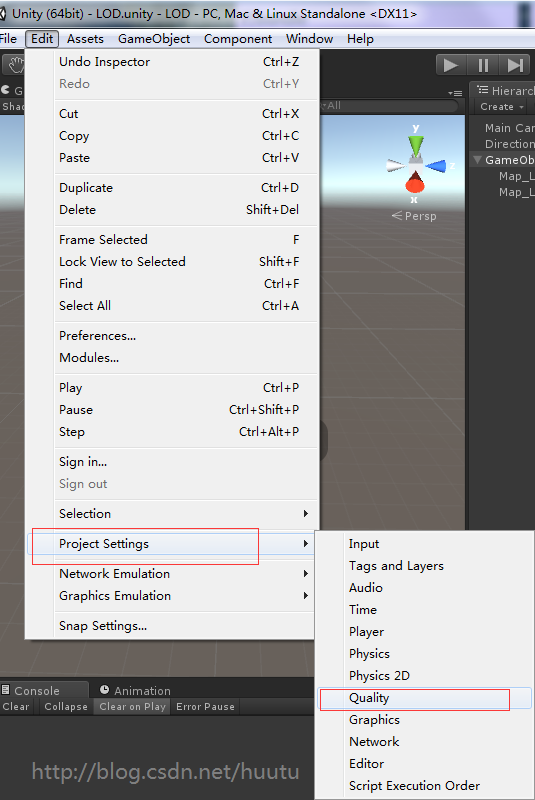This screenshot has width=535, height=800.
Task: Select Physics 2D
Action: coord(425,676)
